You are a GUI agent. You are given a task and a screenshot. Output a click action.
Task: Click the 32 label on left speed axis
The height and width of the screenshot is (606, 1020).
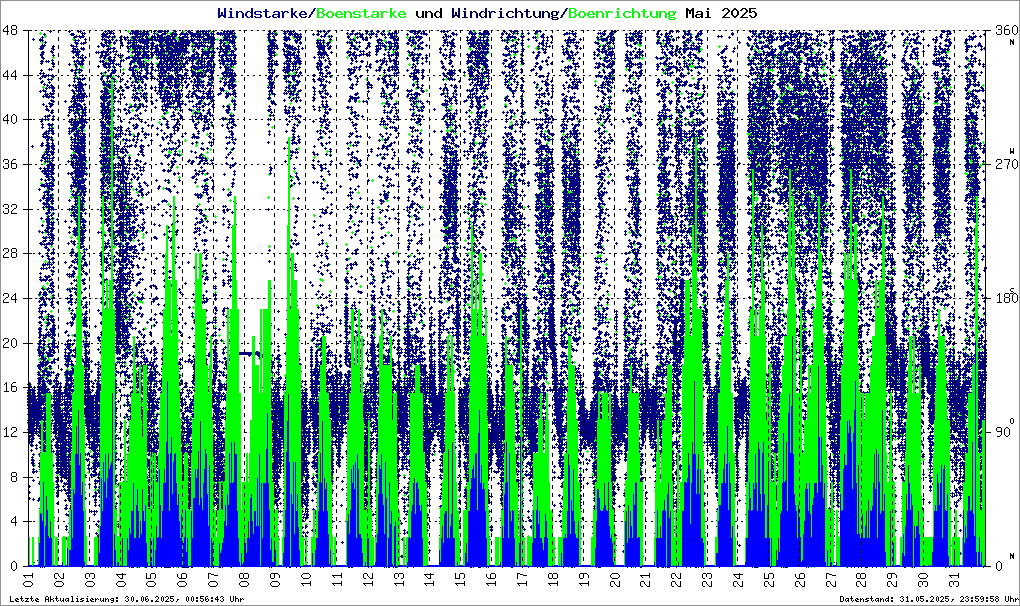click(x=12, y=209)
